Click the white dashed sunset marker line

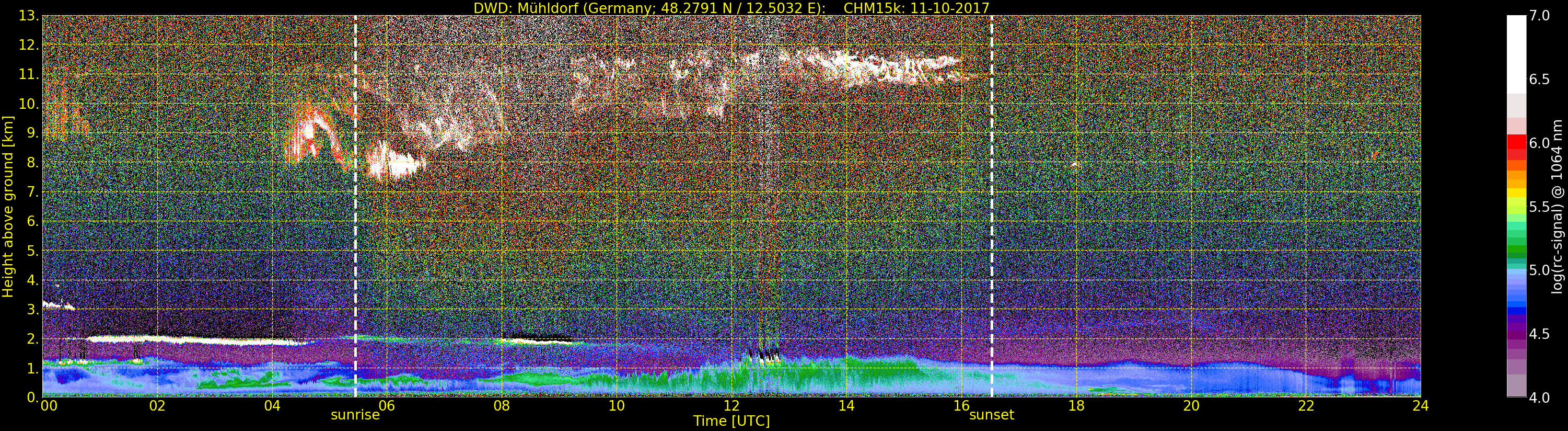(x=992, y=206)
